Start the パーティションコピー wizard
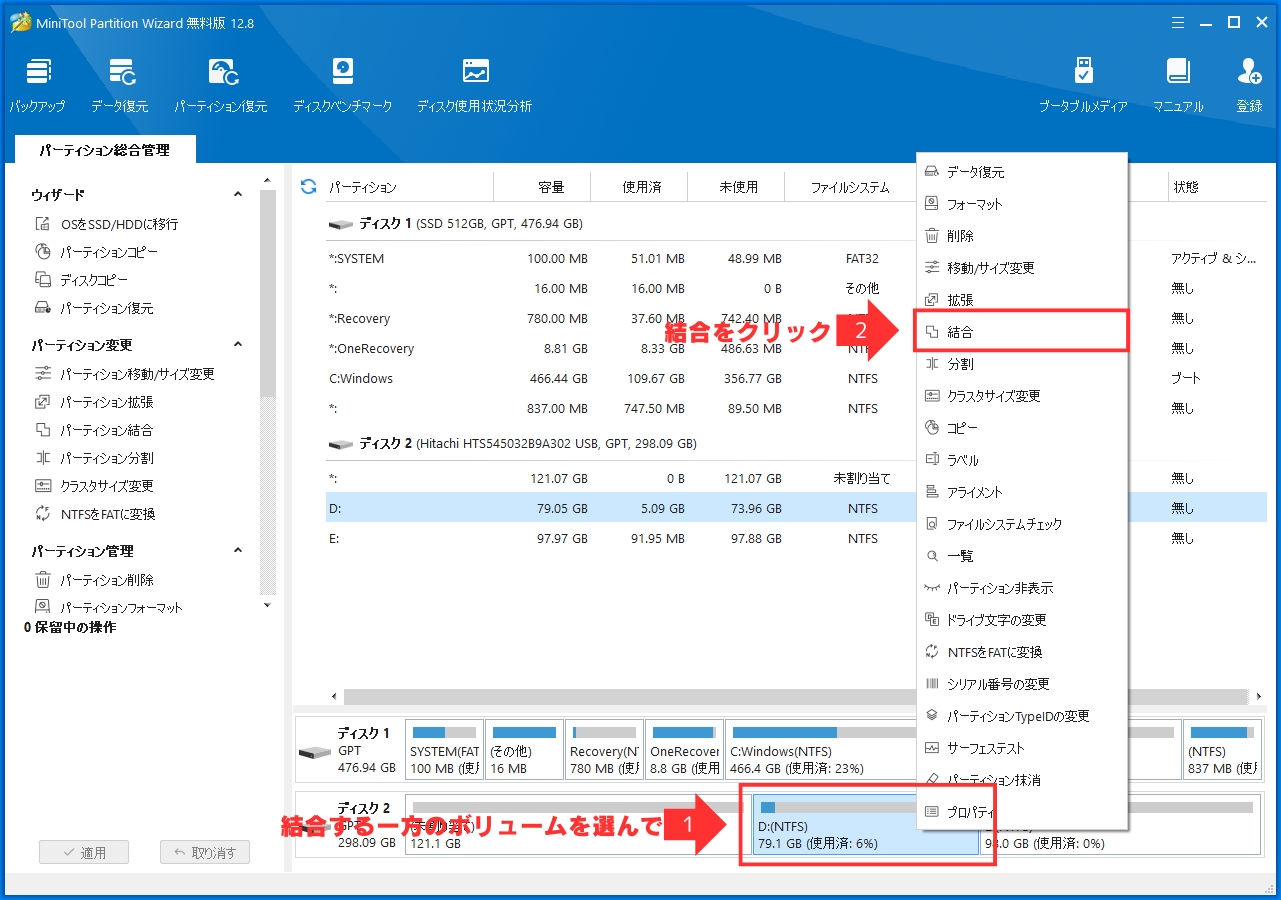 pos(96,252)
